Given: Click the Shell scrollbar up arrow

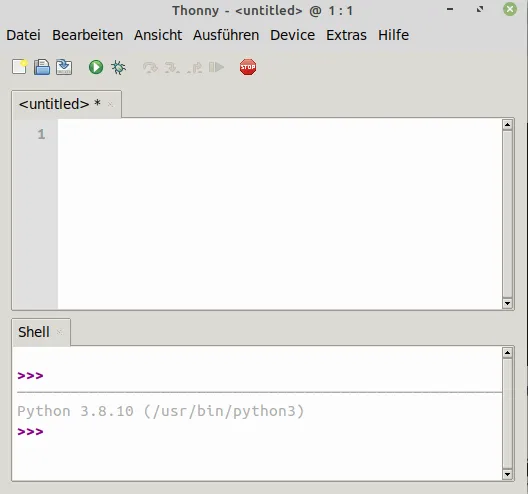Looking at the screenshot, I should (507, 353).
